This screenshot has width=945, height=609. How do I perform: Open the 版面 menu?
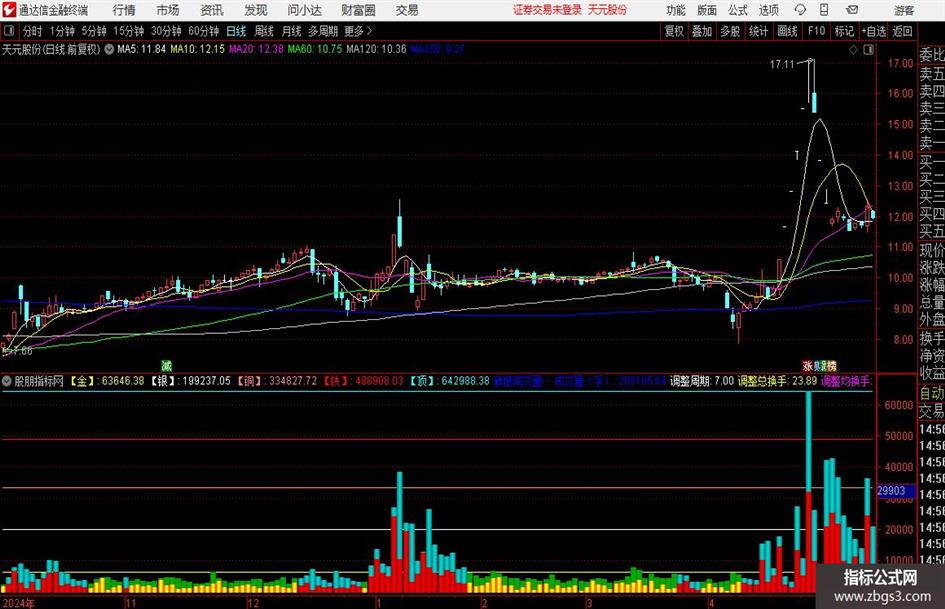pos(707,10)
